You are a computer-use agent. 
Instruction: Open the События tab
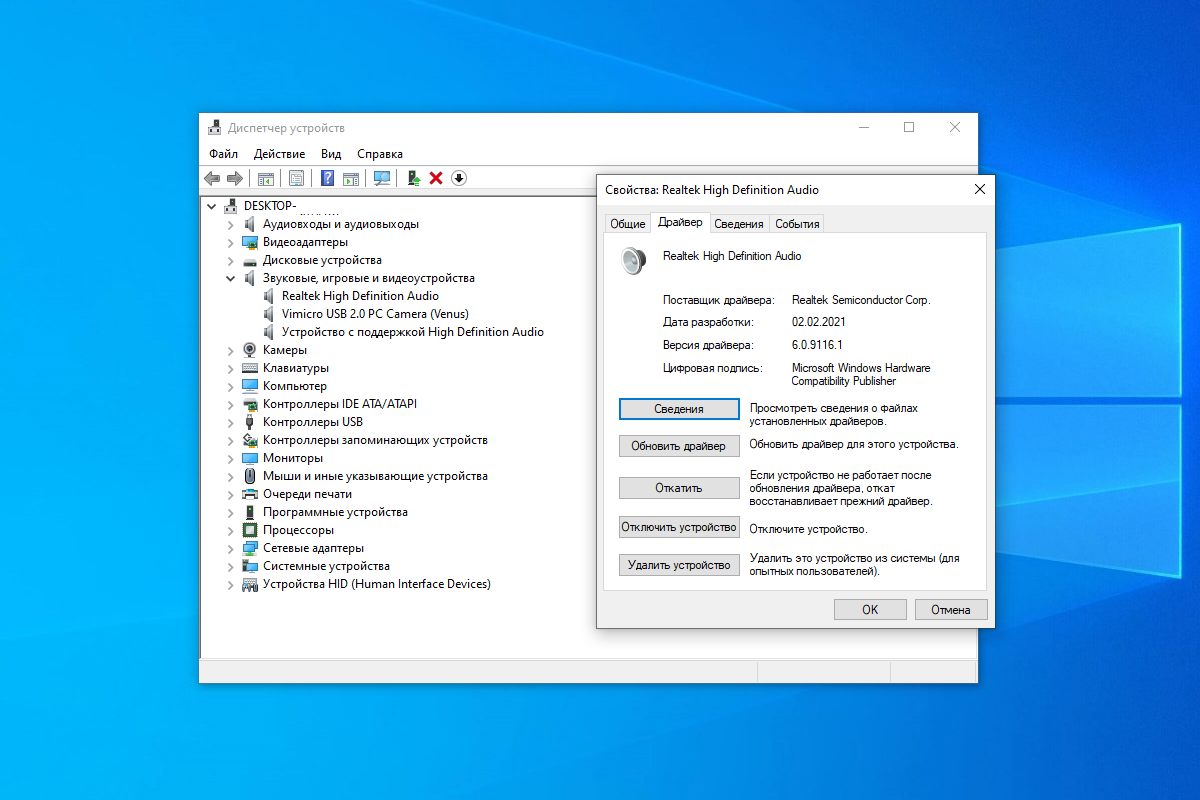click(x=797, y=224)
